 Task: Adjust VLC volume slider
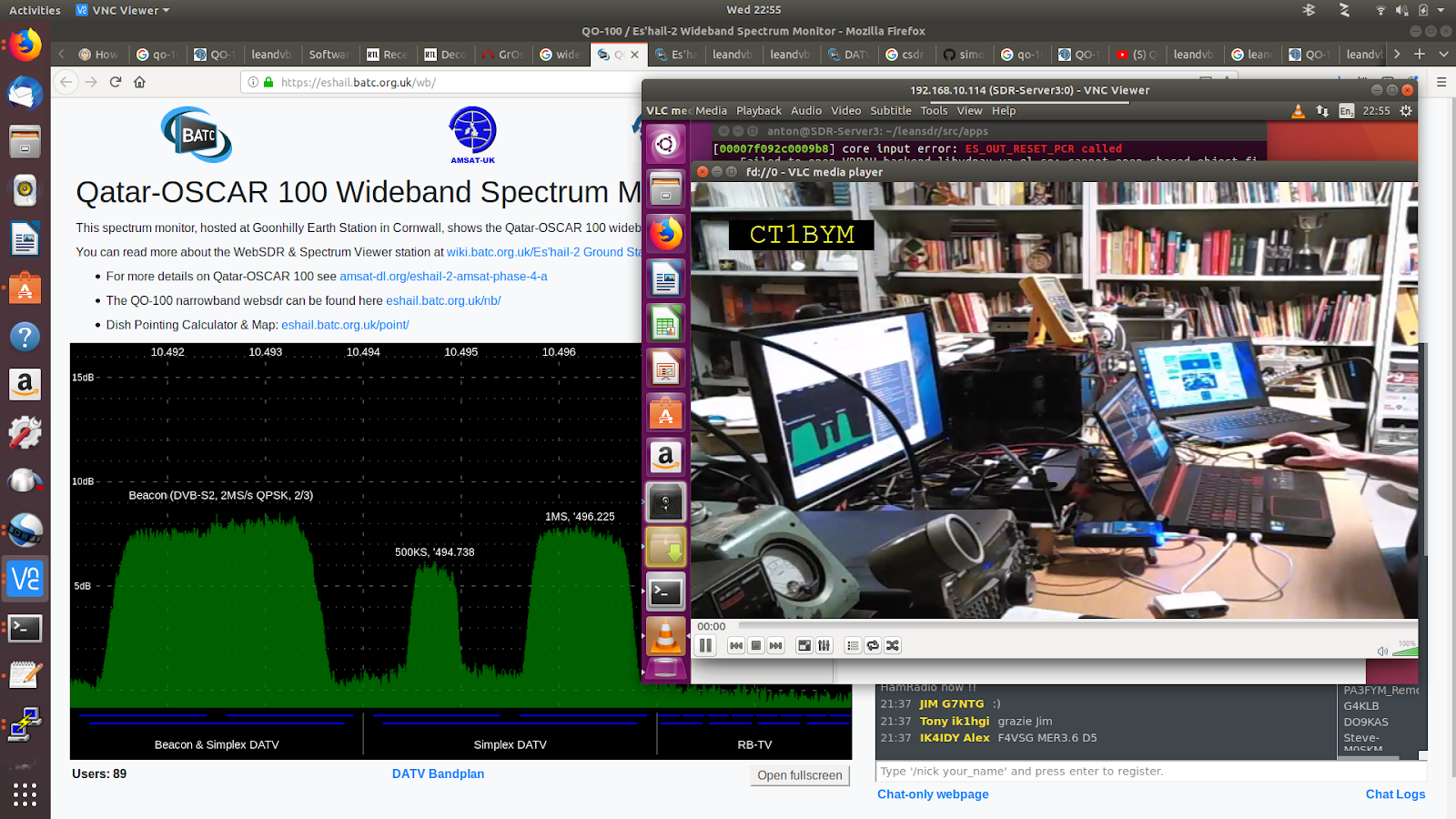(1405, 650)
